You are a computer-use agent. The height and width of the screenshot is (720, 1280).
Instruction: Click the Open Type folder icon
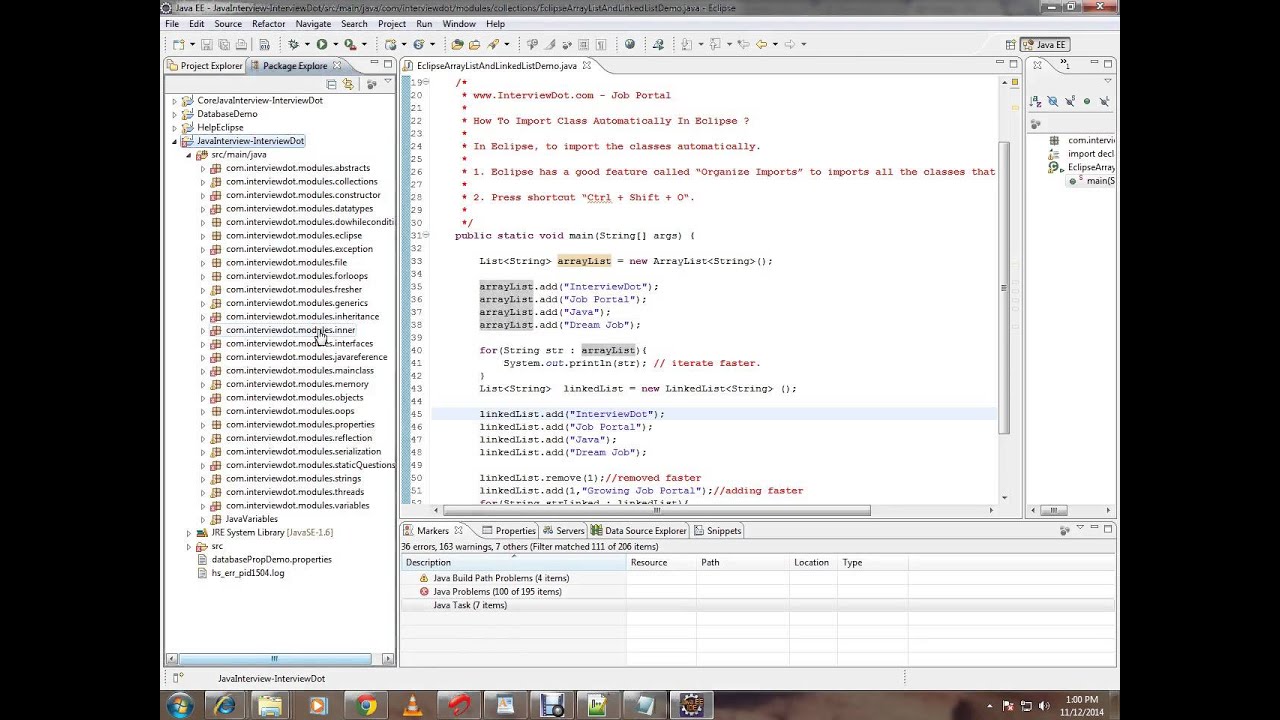tap(457, 44)
